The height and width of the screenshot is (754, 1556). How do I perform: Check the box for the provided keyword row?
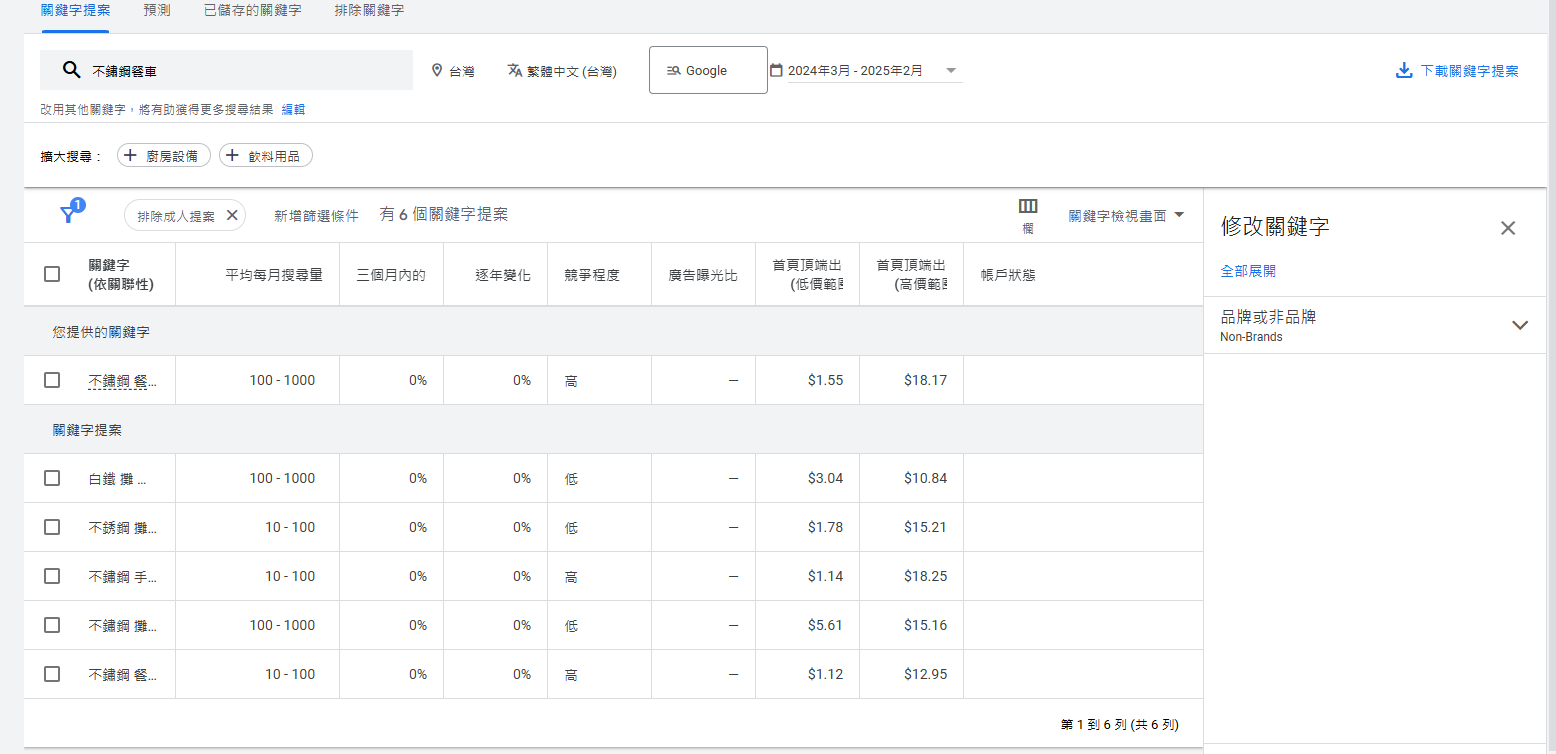point(52,380)
